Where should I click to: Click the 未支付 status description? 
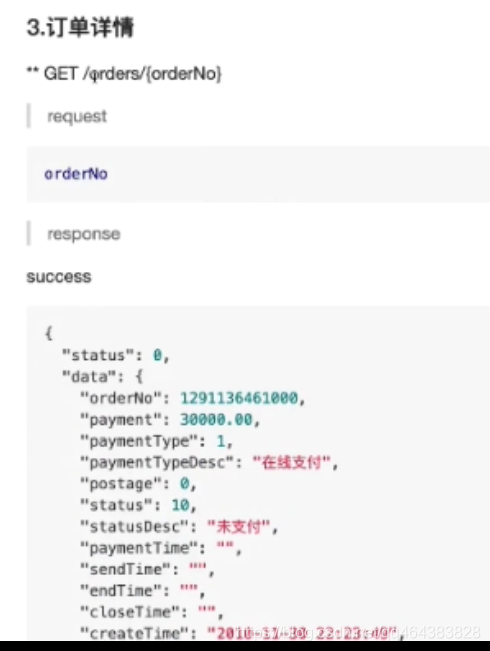click(238, 526)
